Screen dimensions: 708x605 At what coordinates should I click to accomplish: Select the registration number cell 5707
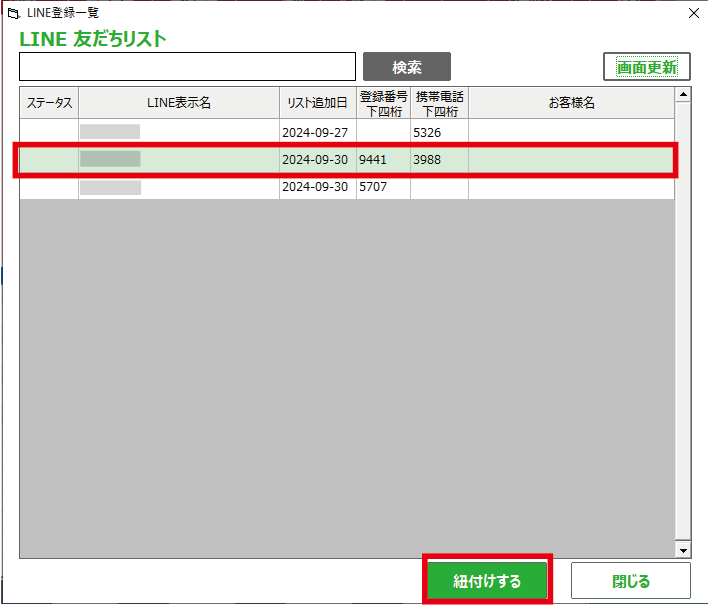[383, 186]
